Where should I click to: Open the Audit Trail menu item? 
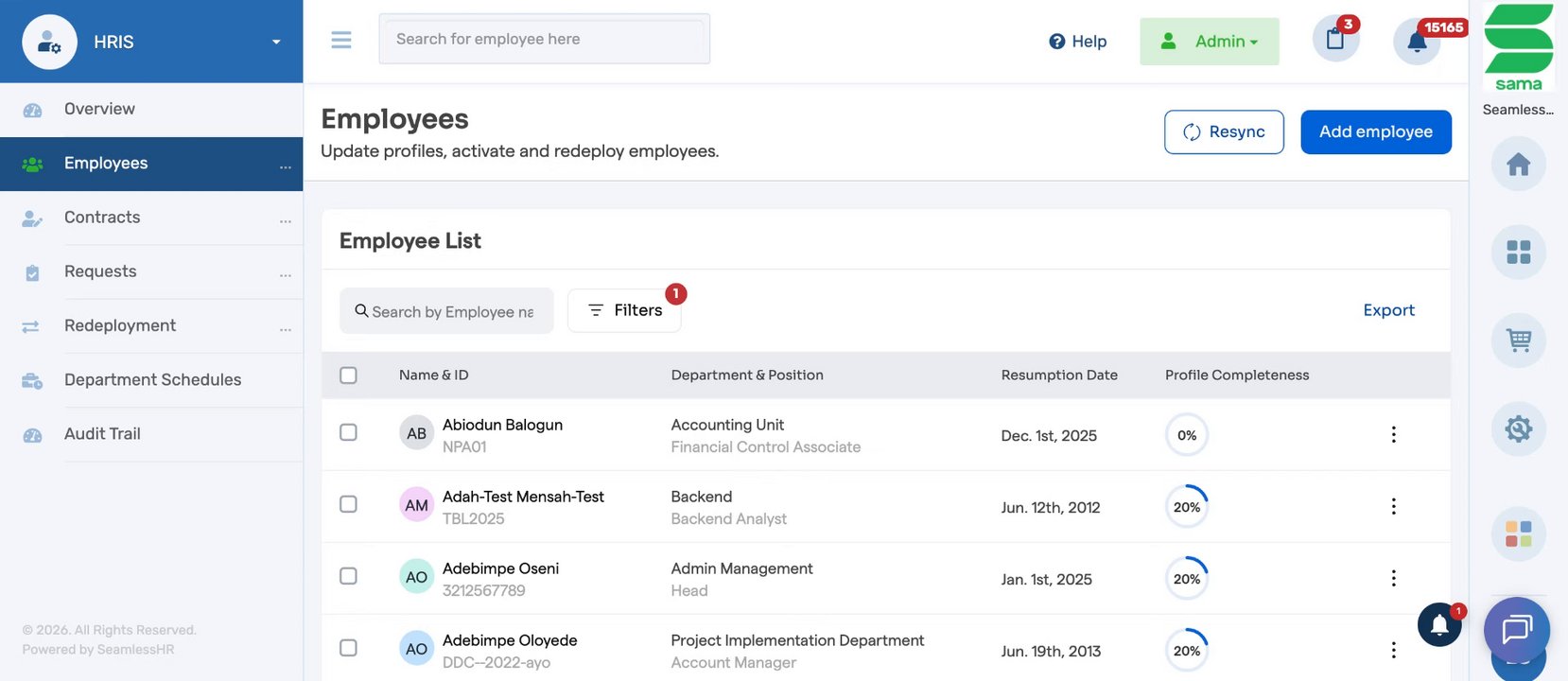click(x=102, y=434)
